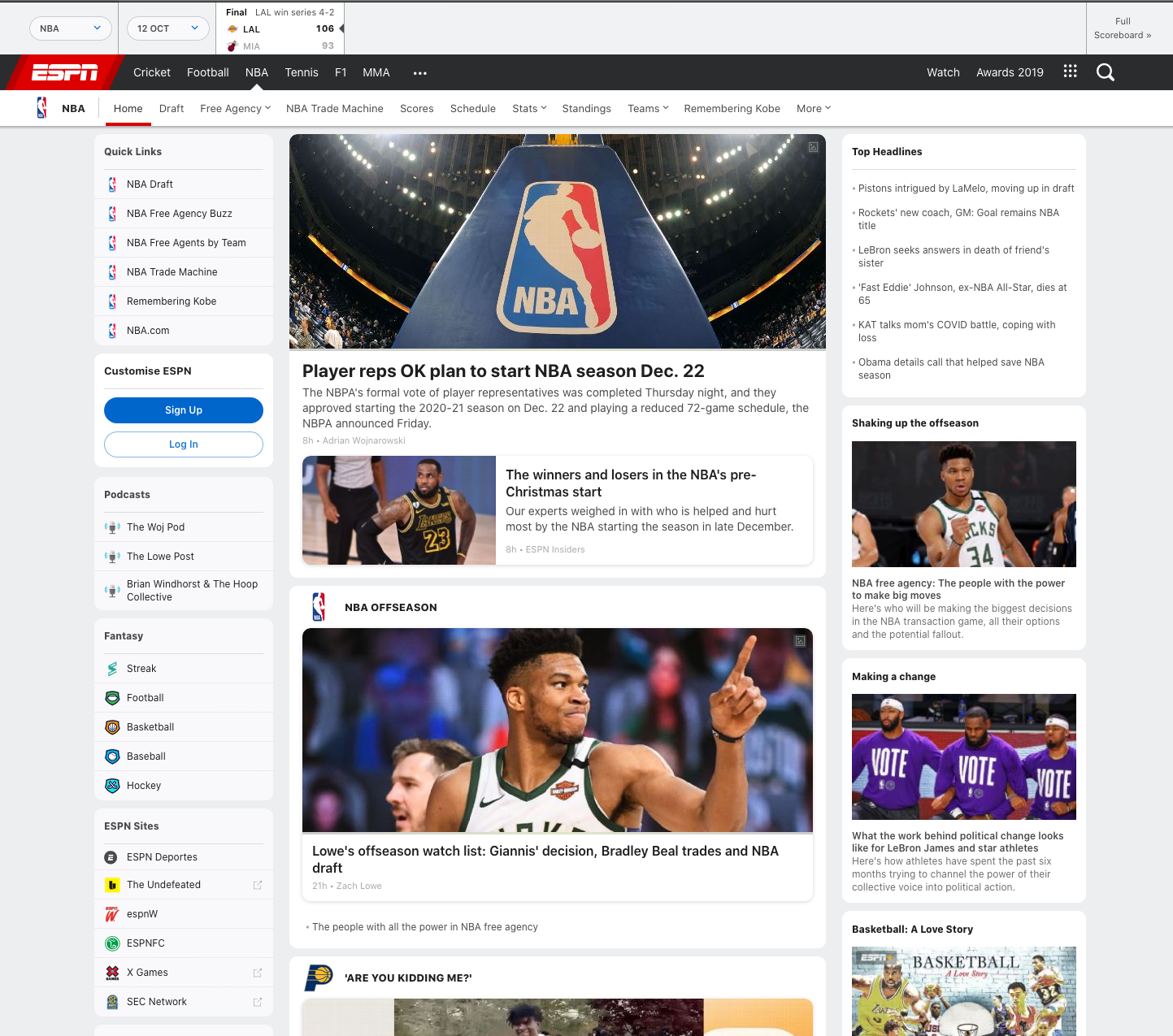Image resolution: width=1173 pixels, height=1036 pixels.
Task: Open the Schedule tab
Action: click(x=473, y=109)
